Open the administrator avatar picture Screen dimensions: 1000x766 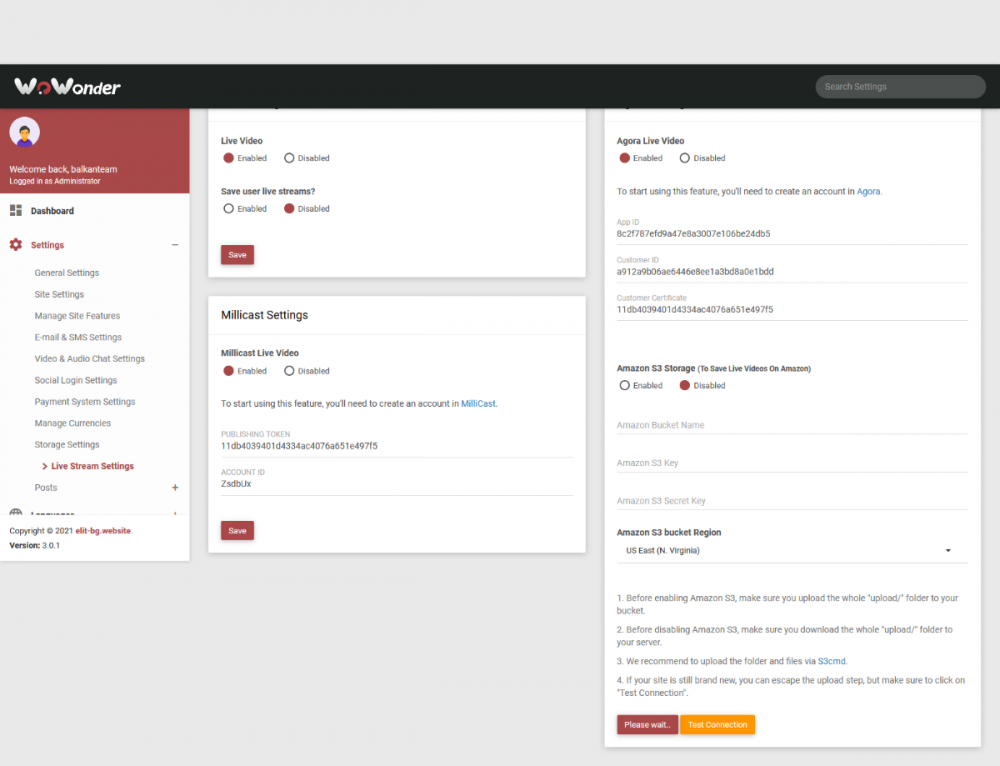pos(25,132)
